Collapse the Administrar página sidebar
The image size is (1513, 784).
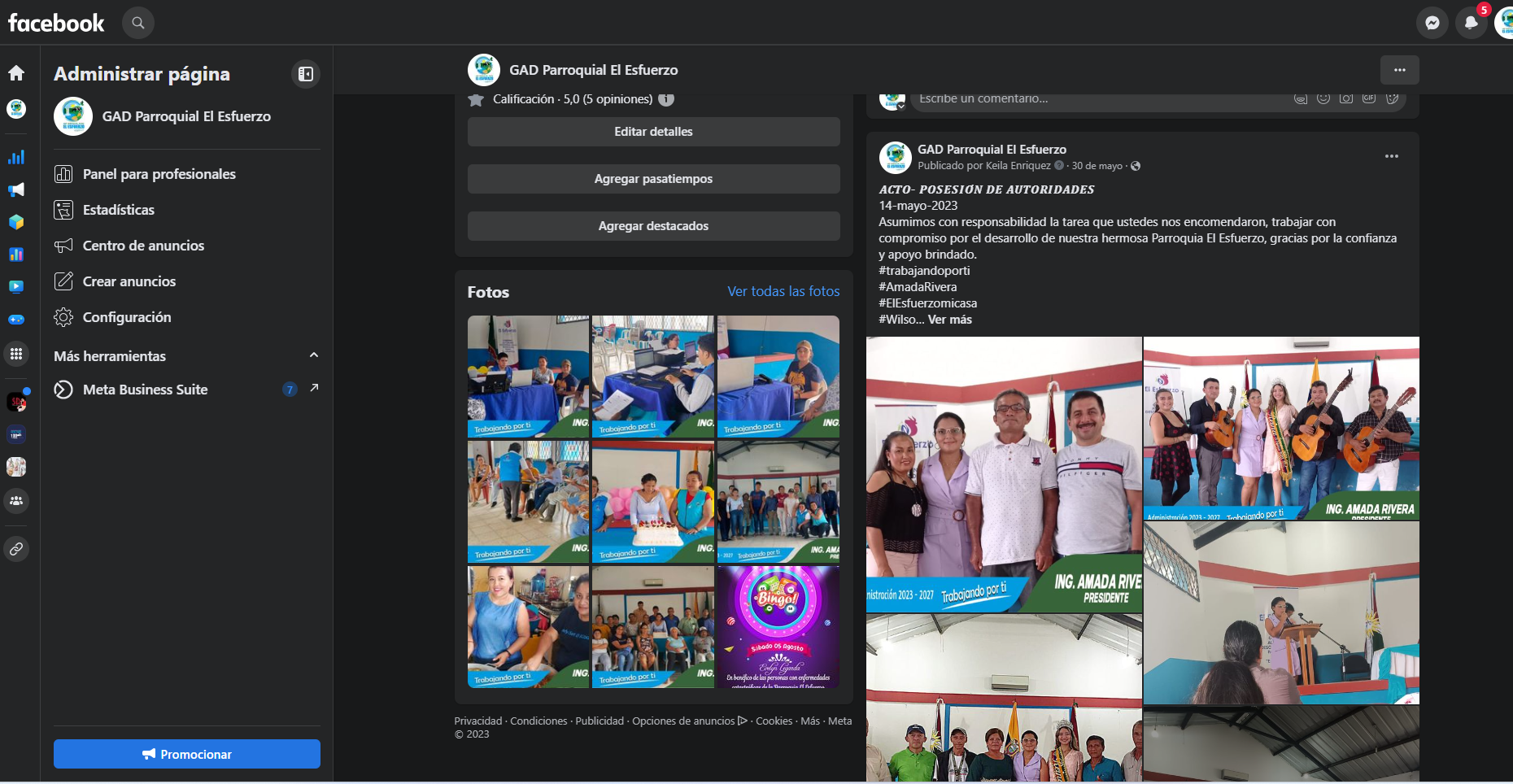306,74
